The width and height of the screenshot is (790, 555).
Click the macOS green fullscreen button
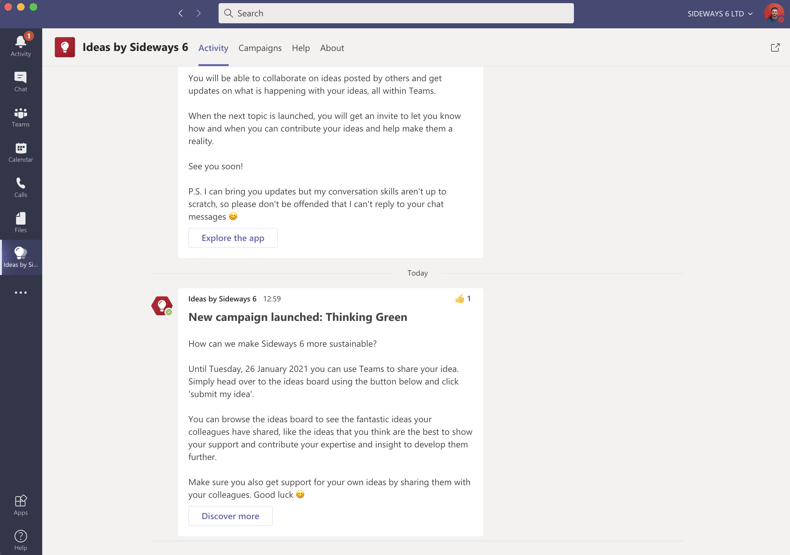[33, 7]
